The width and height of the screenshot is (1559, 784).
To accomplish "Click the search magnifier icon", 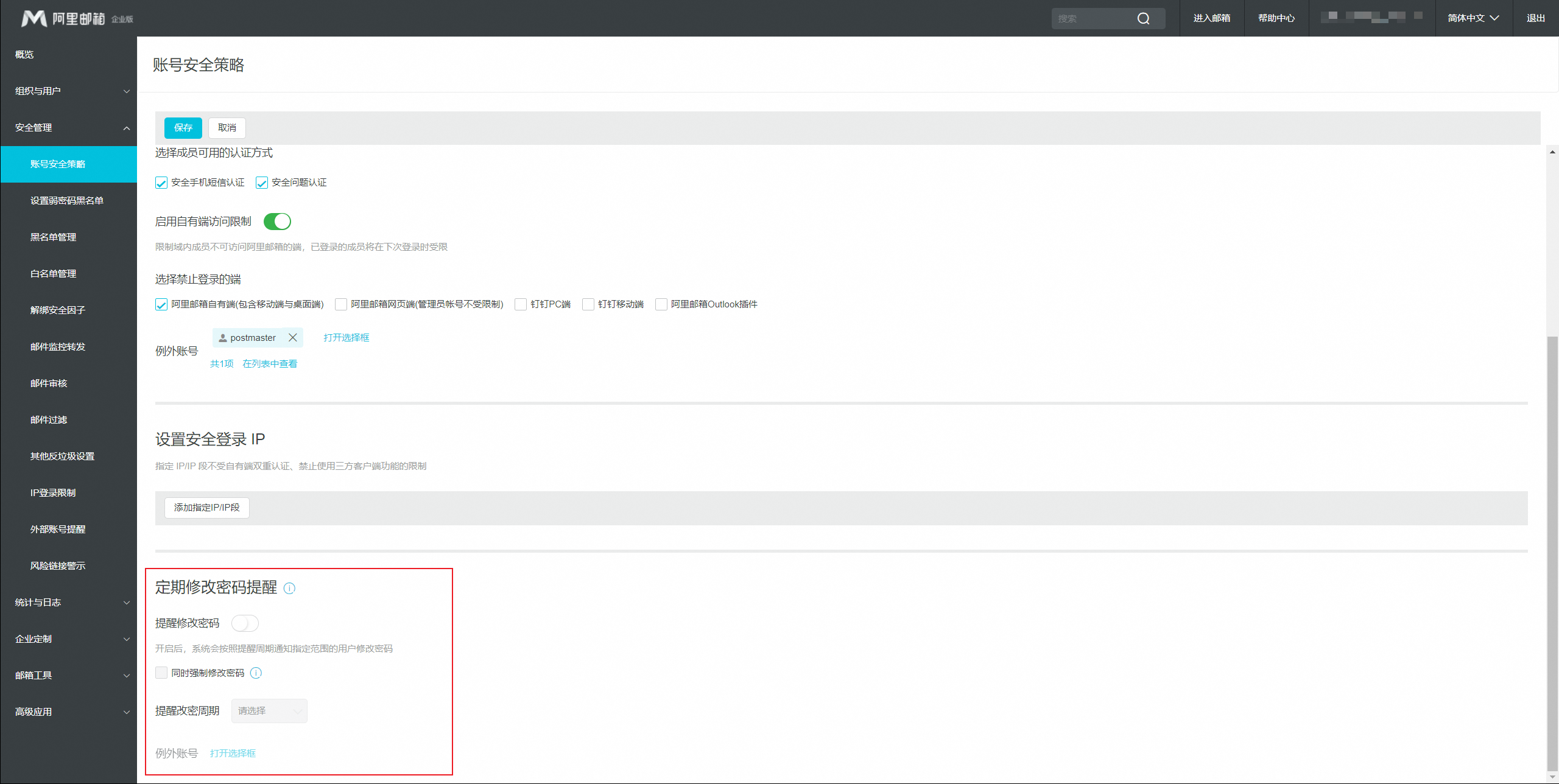I will pyautogui.click(x=1143, y=18).
